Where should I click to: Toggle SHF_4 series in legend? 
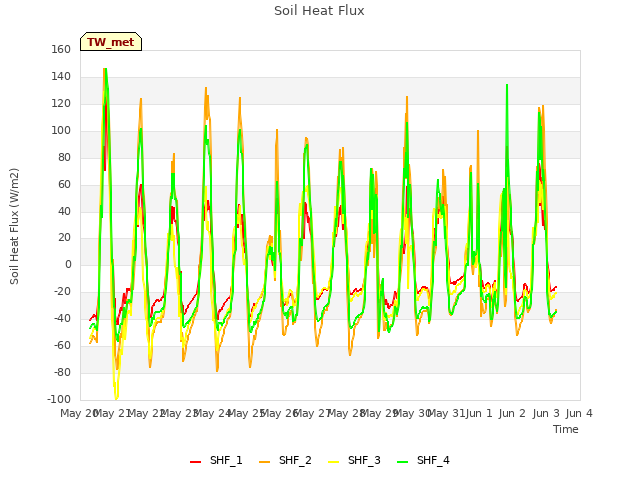[423, 460]
